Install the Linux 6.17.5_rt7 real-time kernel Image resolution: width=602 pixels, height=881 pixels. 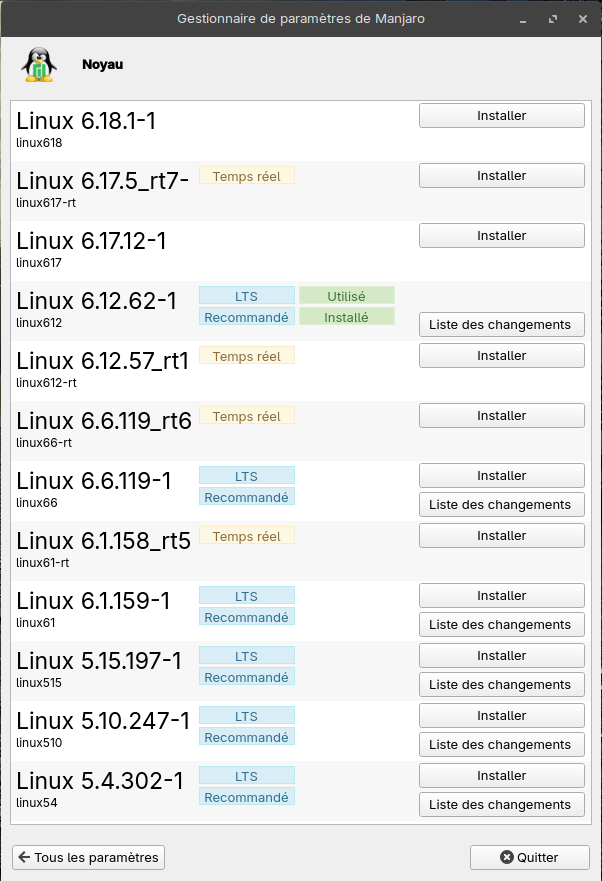coord(501,176)
